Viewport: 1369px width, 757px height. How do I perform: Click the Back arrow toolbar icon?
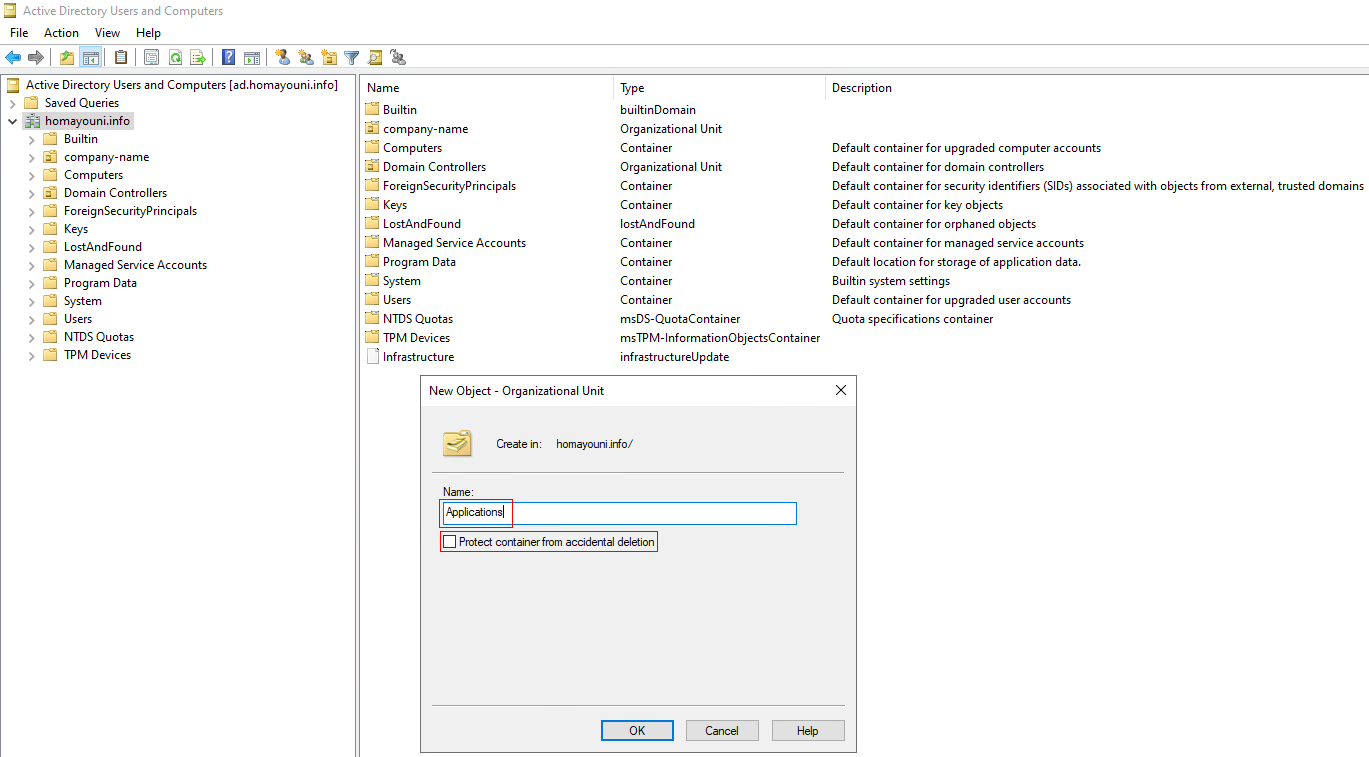click(13, 58)
